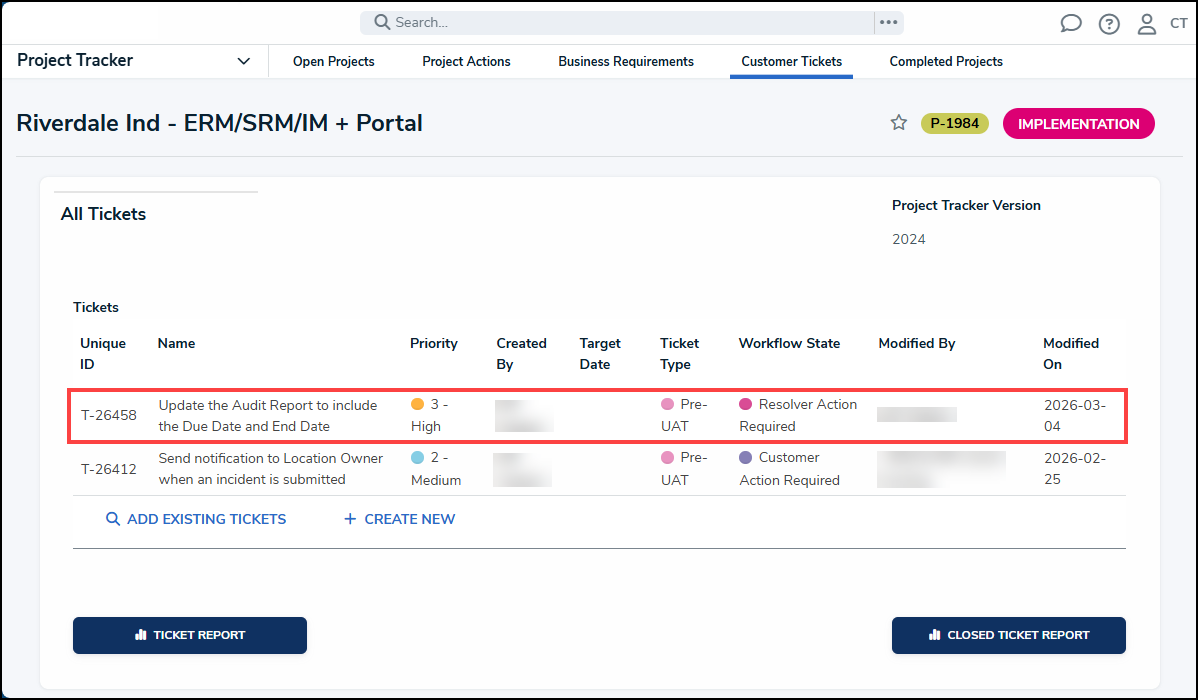The width and height of the screenshot is (1198, 700).
Task: Click the plus icon beside Create New
Action: [x=350, y=519]
